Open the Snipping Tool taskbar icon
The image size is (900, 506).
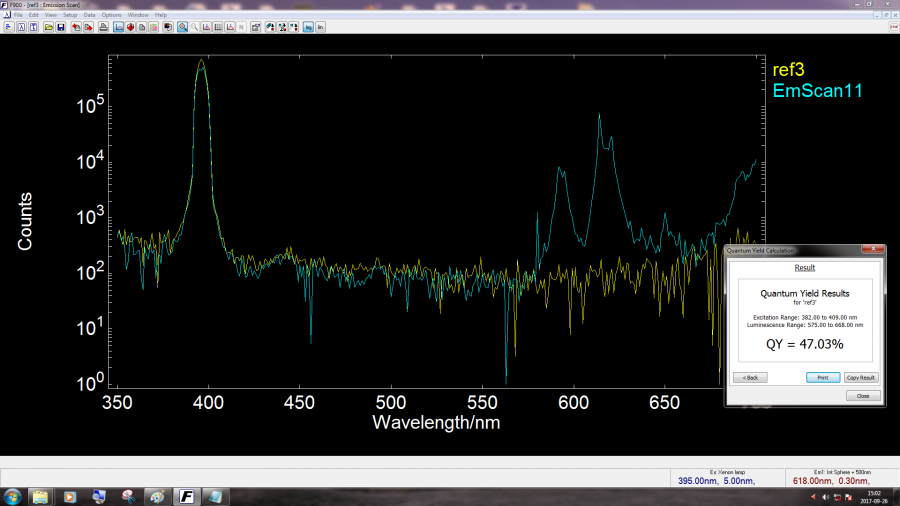point(128,496)
